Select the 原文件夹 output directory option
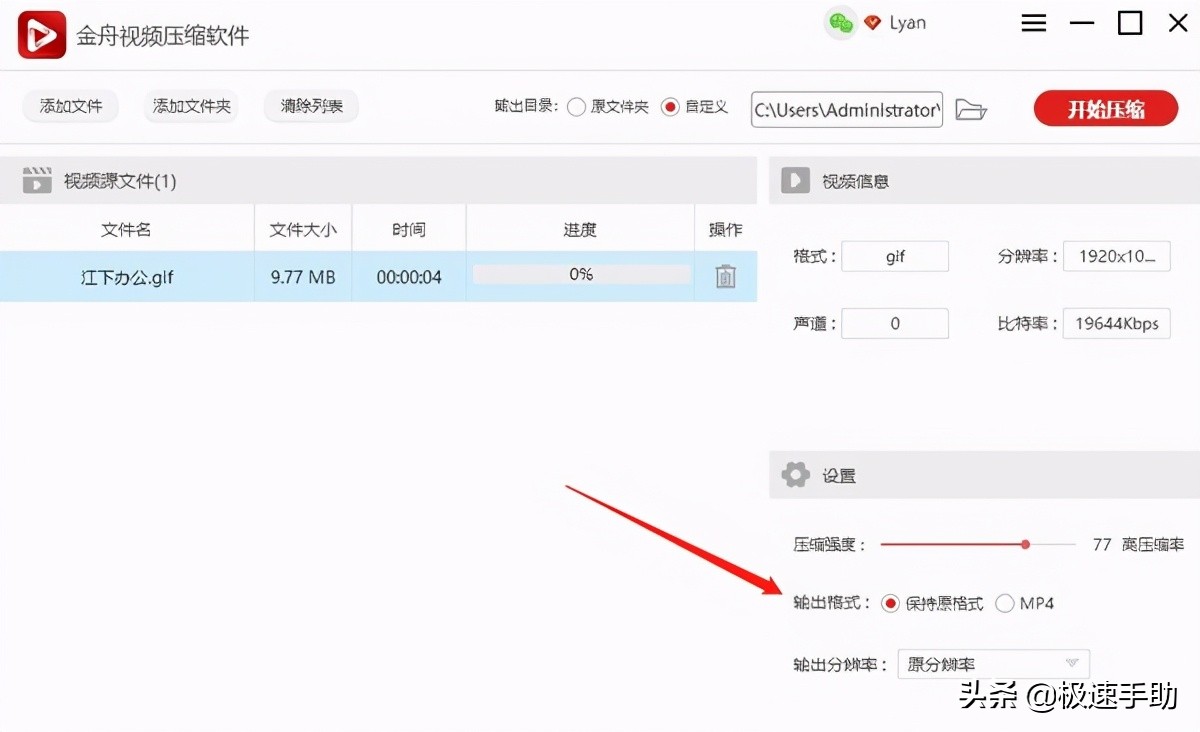The height and width of the screenshot is (732, 1200). (x=576, y=107)
